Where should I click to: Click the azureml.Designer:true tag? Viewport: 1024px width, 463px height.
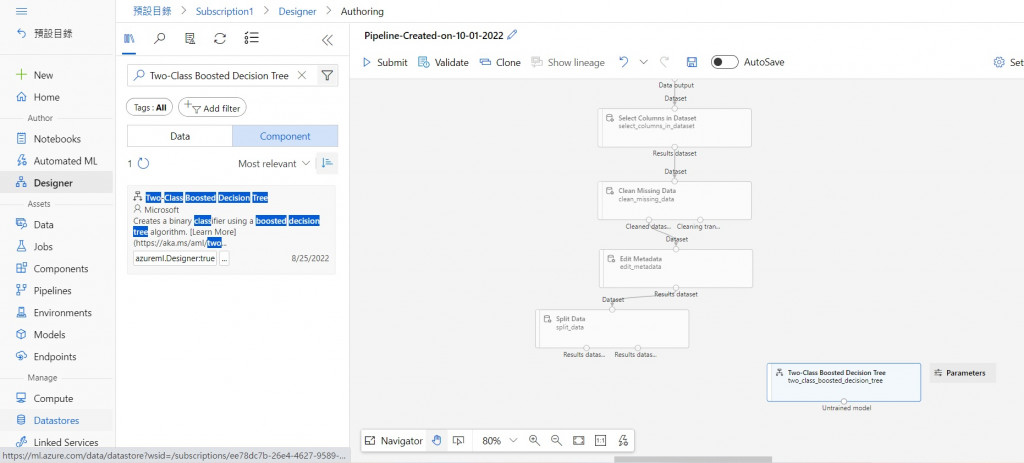click(174, 259)
